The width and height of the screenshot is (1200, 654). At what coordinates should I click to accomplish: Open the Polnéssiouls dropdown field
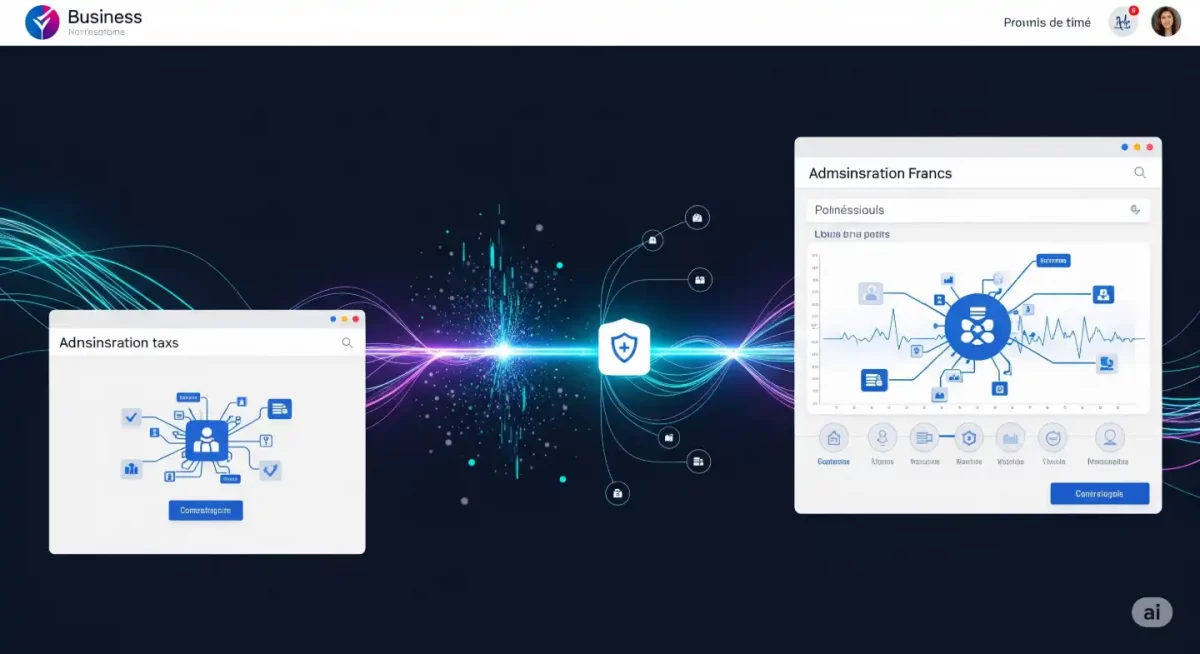tap(978, 210)
